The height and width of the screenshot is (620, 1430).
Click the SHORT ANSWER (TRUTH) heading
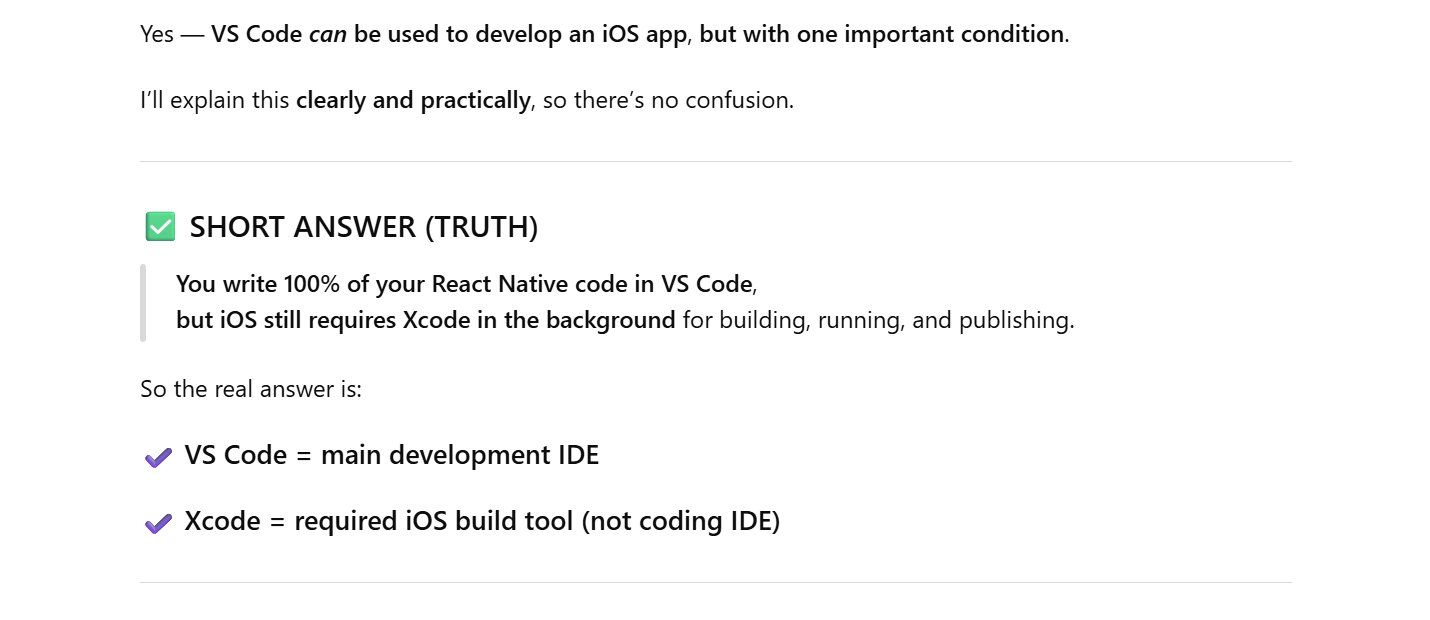[x=364, y=227]
